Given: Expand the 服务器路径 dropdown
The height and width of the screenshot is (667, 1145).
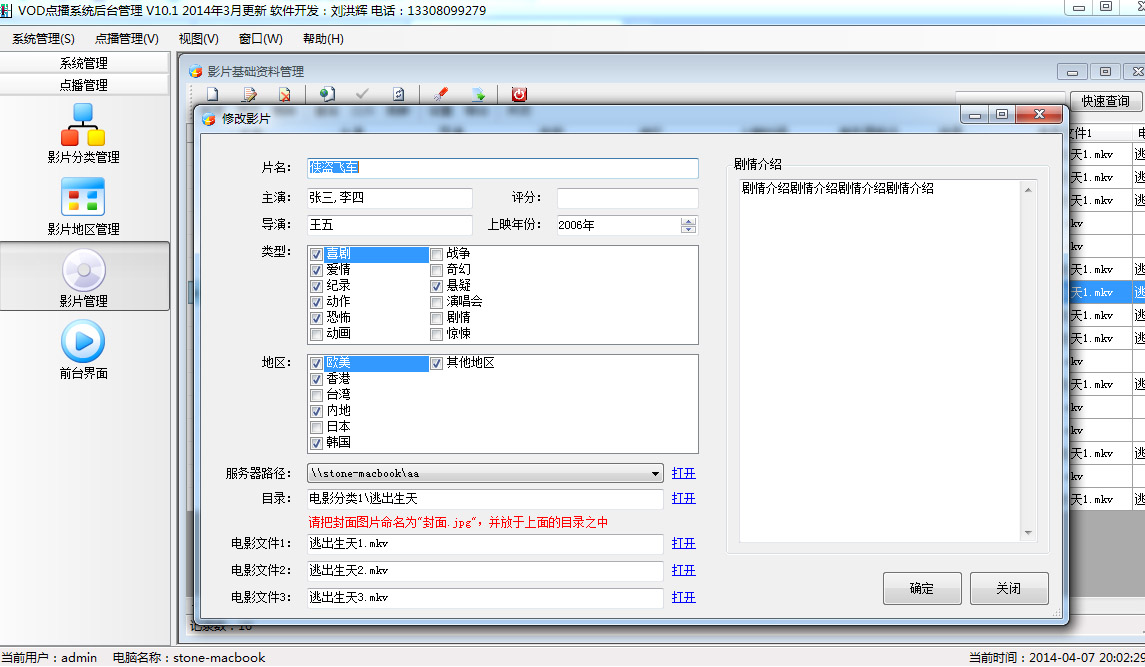Looking at the screenshot, I should pyautogui.click(x=656, y=474).
